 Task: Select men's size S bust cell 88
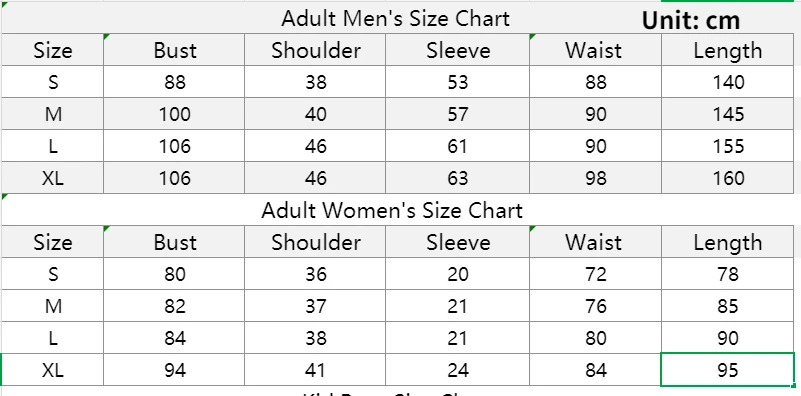pyautogui.click(x=174, y=82)
